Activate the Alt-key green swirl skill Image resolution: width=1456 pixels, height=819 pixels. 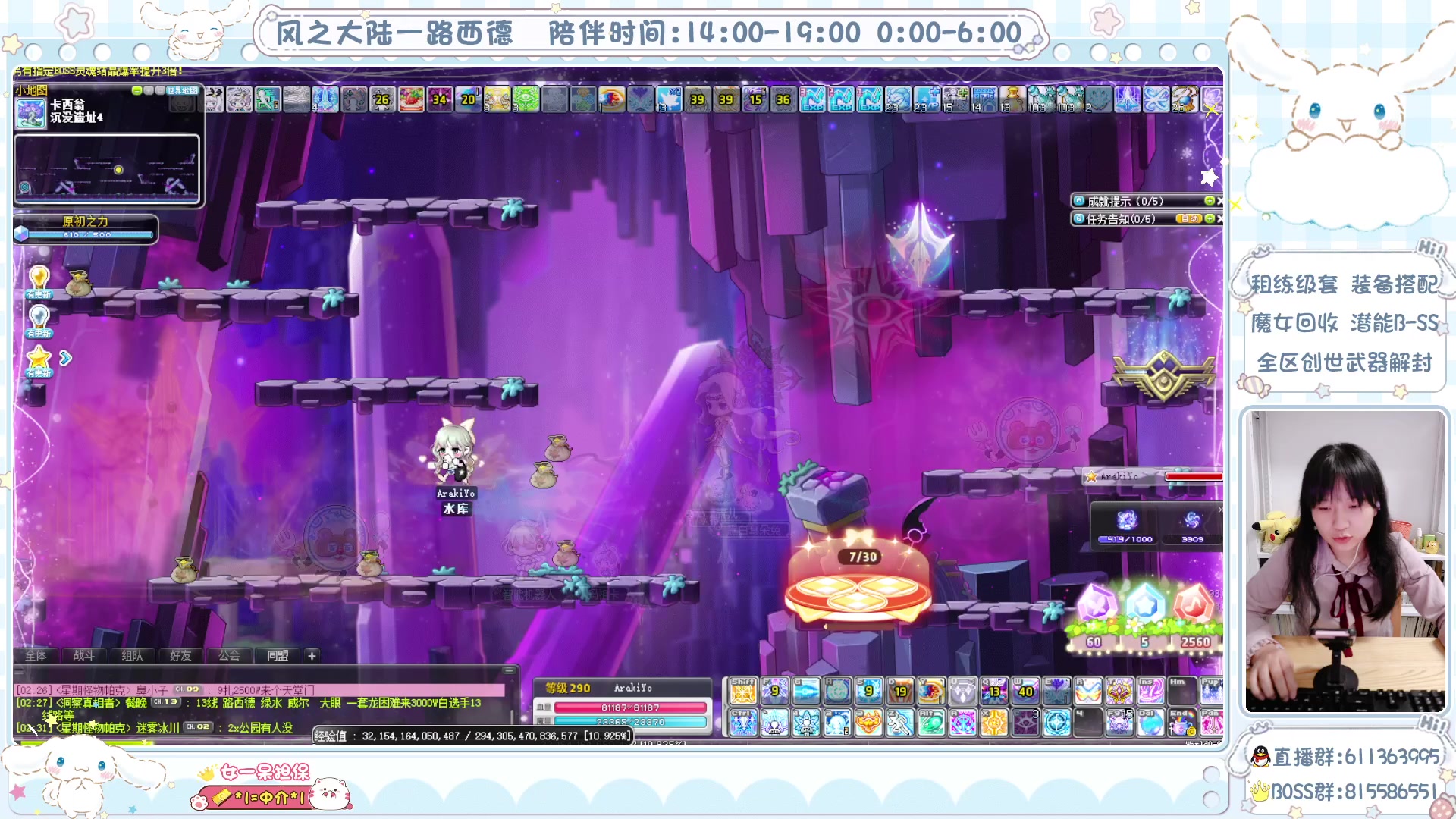[931, 723]
